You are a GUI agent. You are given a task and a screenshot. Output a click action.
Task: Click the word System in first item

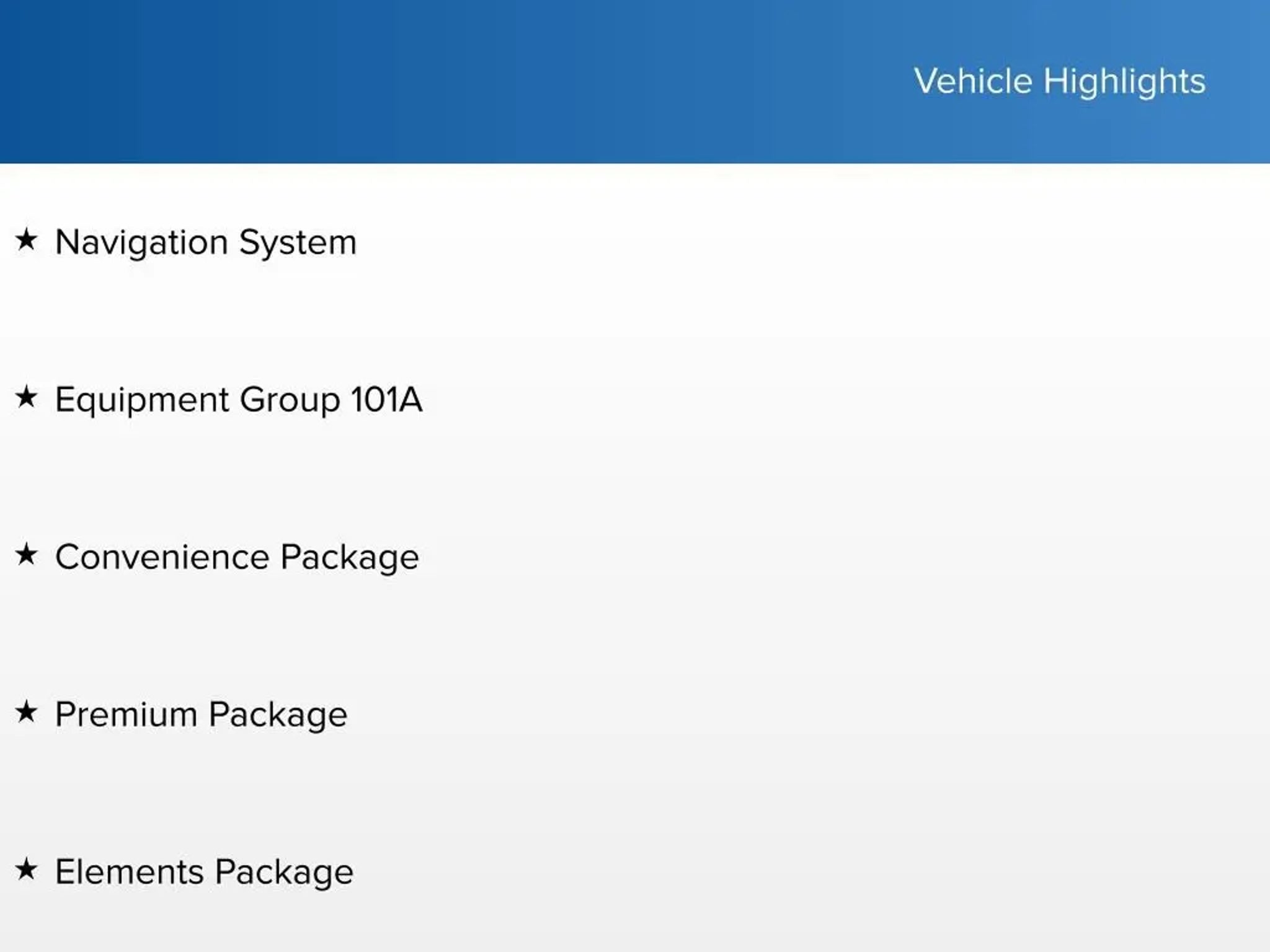pyautogui.click(x=298, y=242)
